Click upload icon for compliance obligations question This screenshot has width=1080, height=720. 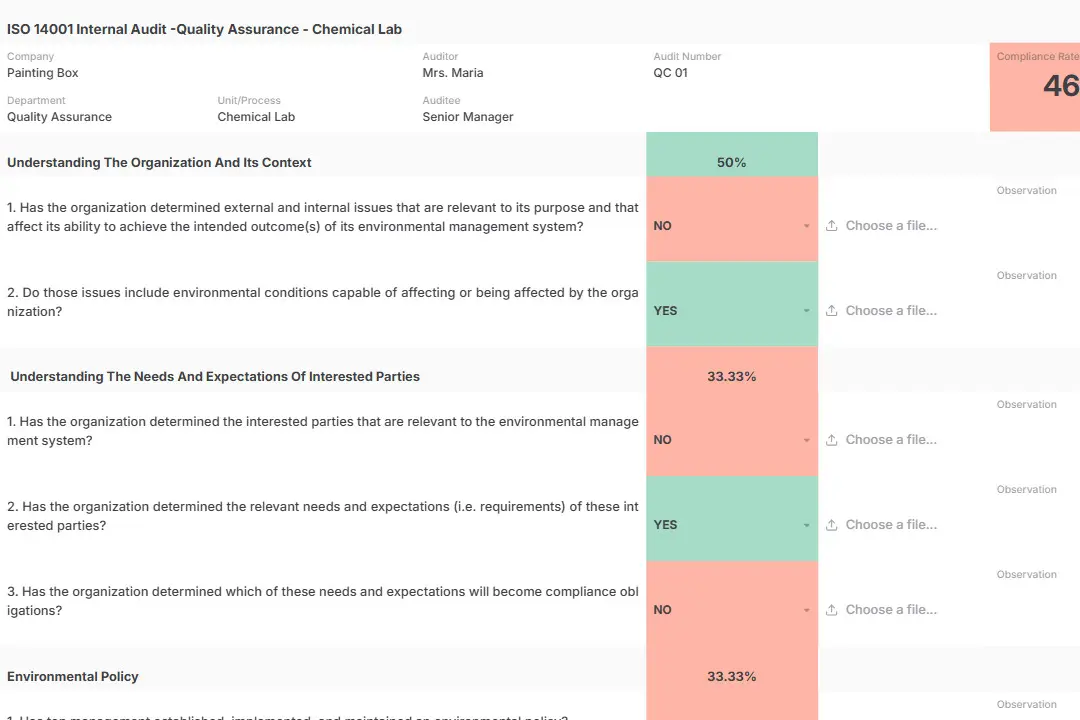click(x=831, y=610)
